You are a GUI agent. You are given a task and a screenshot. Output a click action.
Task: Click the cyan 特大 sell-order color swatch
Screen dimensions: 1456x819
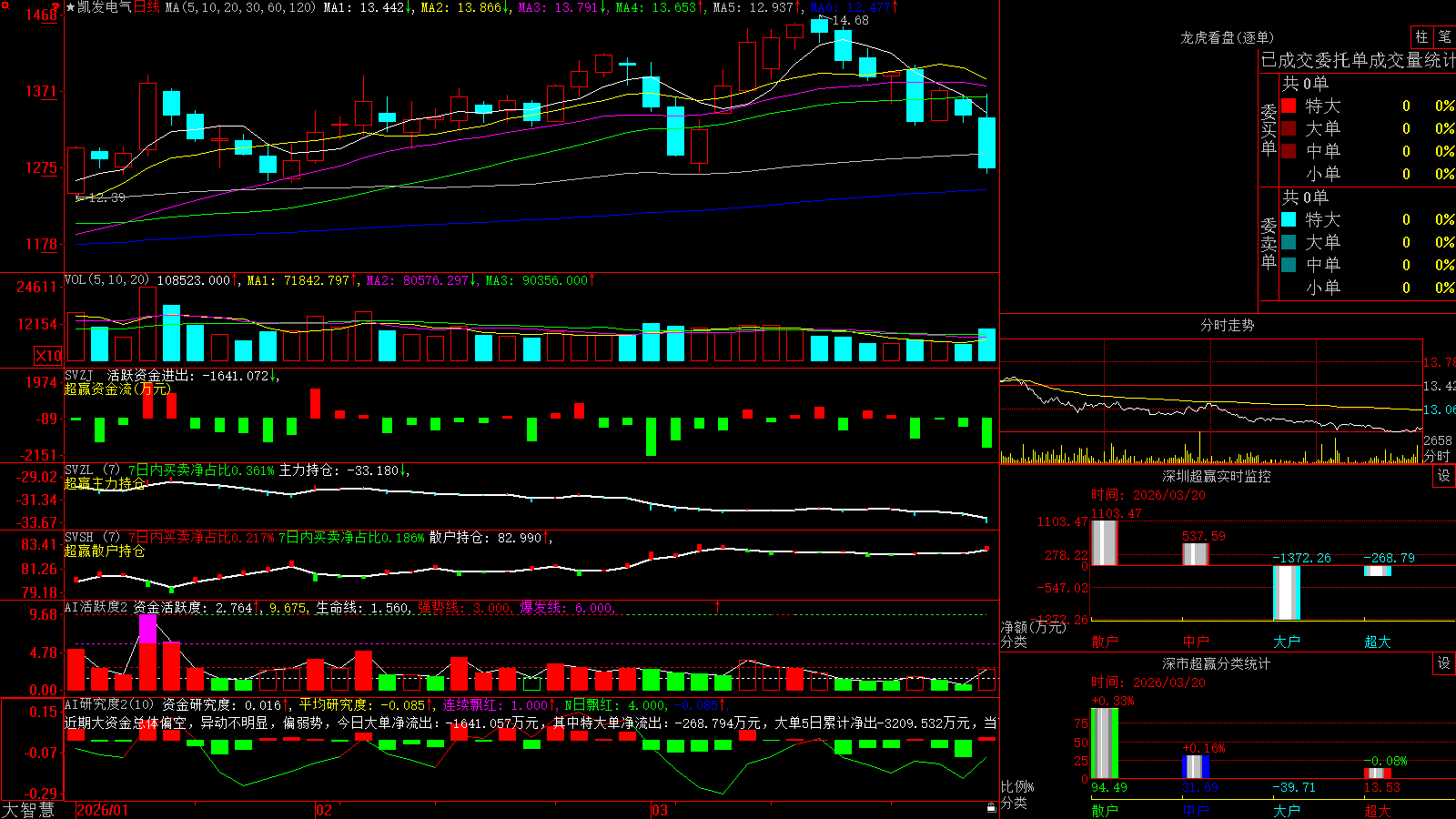pos(1289,219)
